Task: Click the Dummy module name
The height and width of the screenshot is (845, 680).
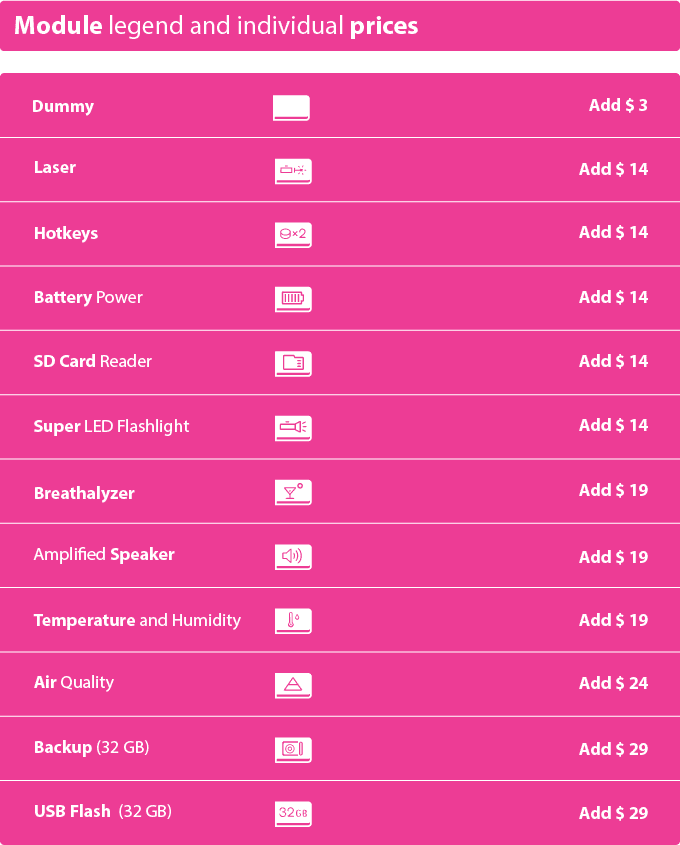Action: click(63, 107)
